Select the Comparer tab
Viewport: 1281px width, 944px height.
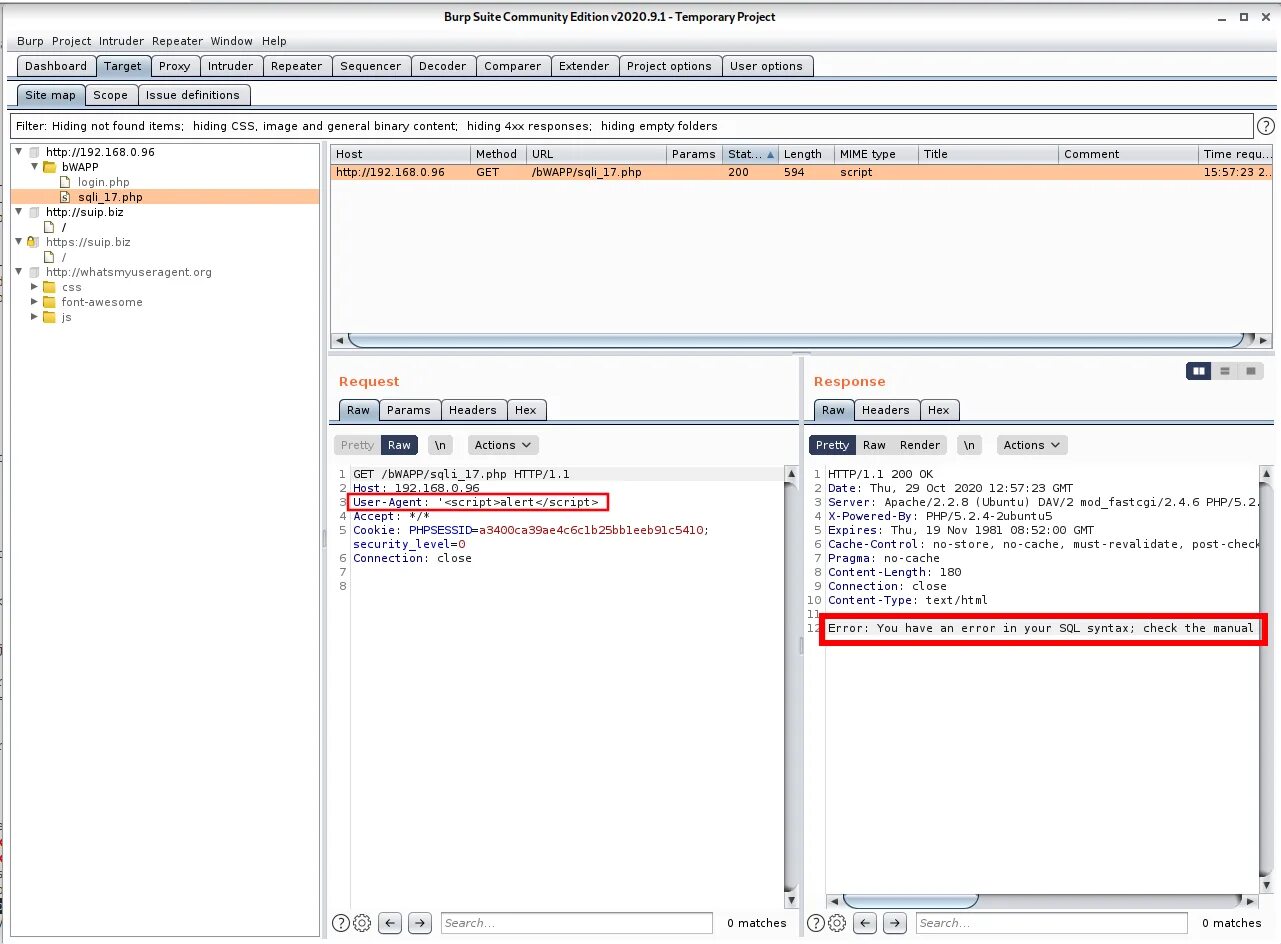(512, 66)
